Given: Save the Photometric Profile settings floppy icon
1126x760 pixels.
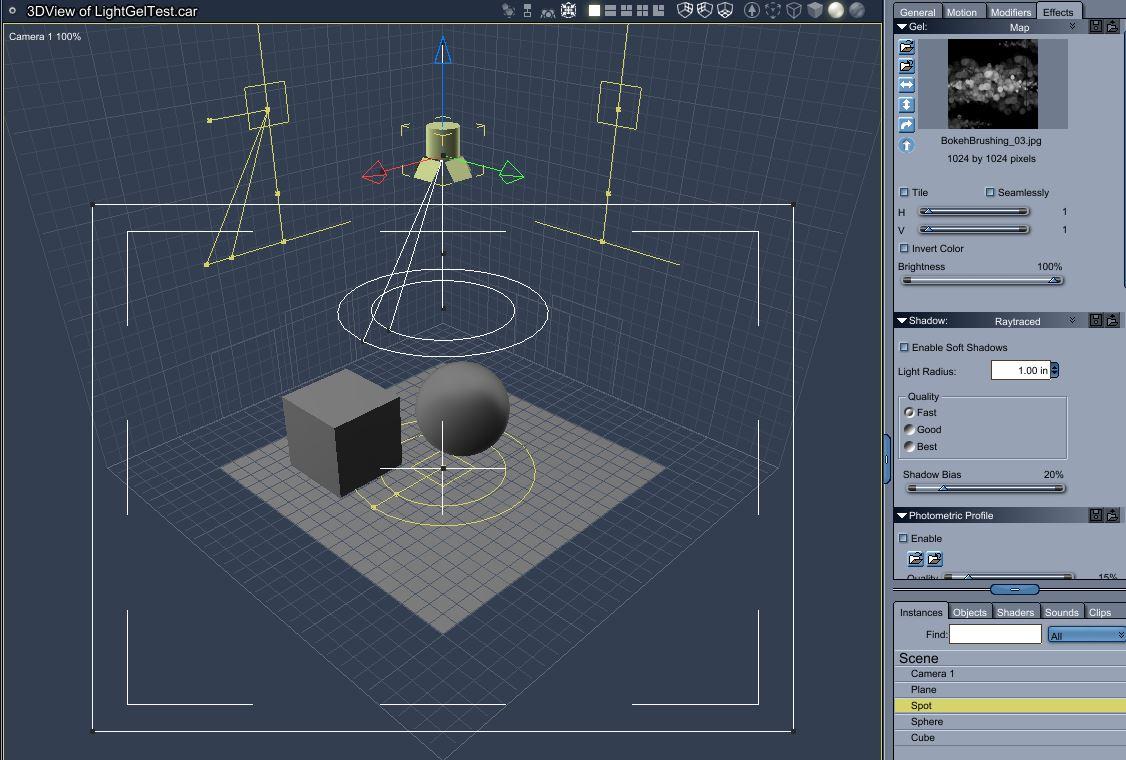Looking at the screenshot, I should click(1096, 515).
